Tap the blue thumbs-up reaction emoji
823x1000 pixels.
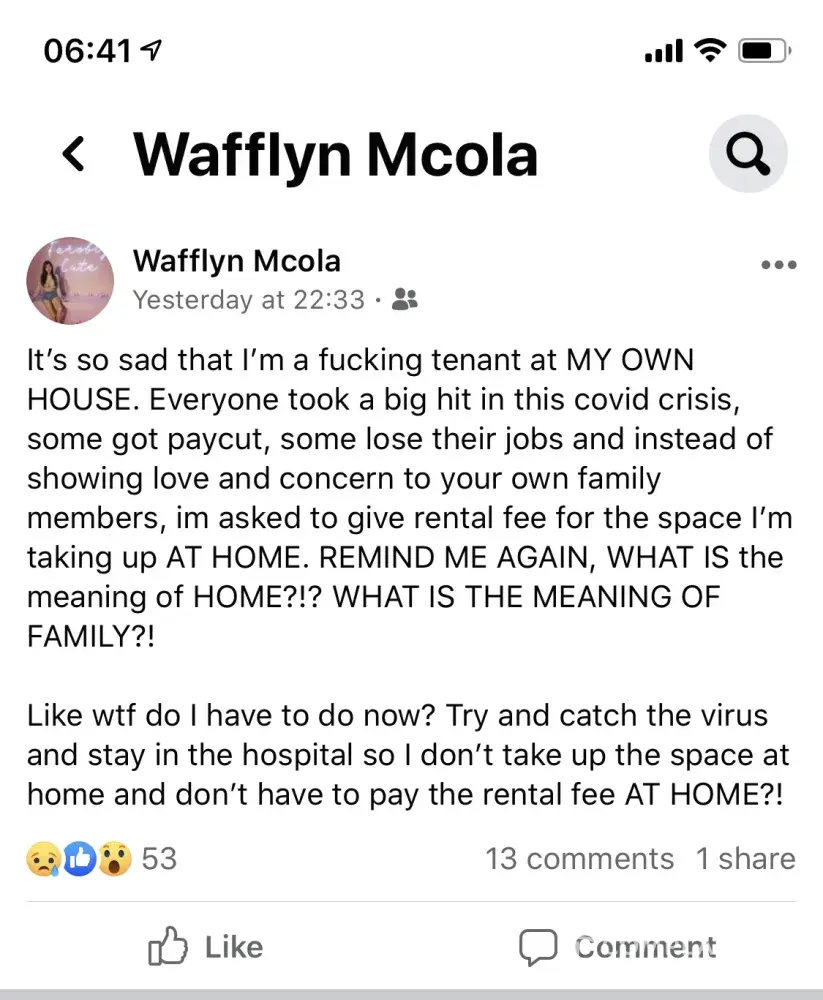click(79, 859)
